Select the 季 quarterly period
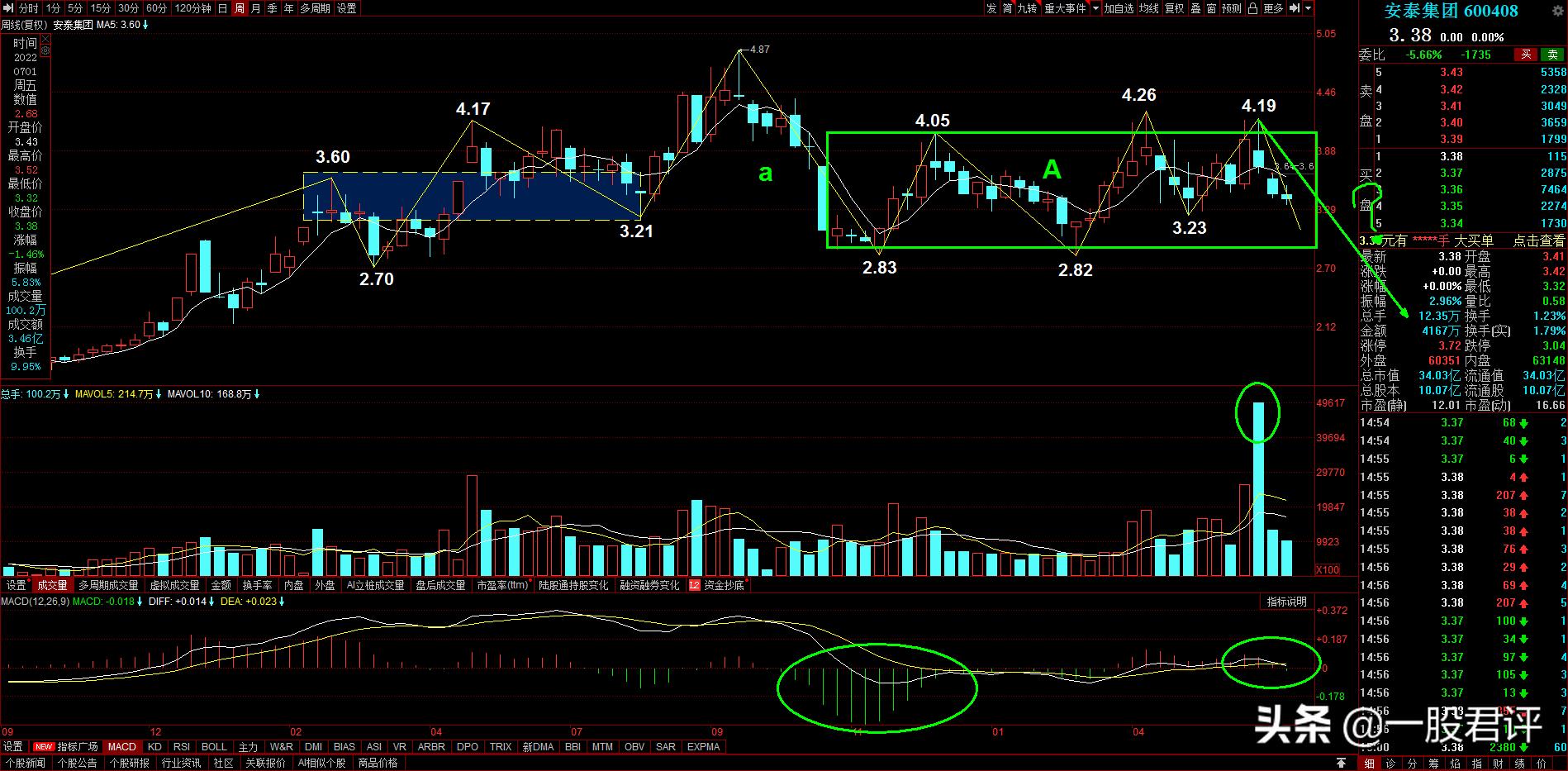The height and width of the screenshot is (771, 1568). [273, 8]
